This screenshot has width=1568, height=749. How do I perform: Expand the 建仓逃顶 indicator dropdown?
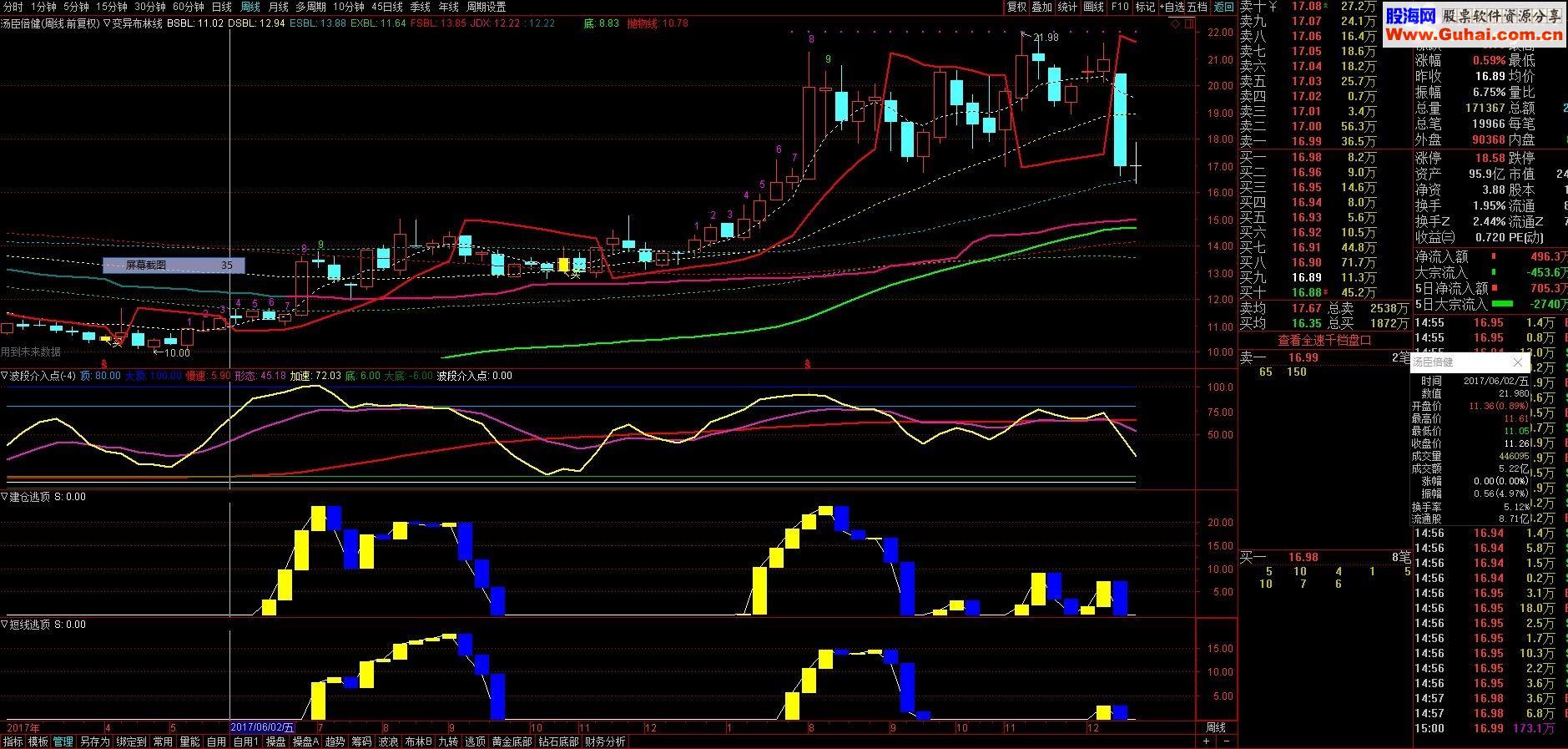(x=4, y=497)
